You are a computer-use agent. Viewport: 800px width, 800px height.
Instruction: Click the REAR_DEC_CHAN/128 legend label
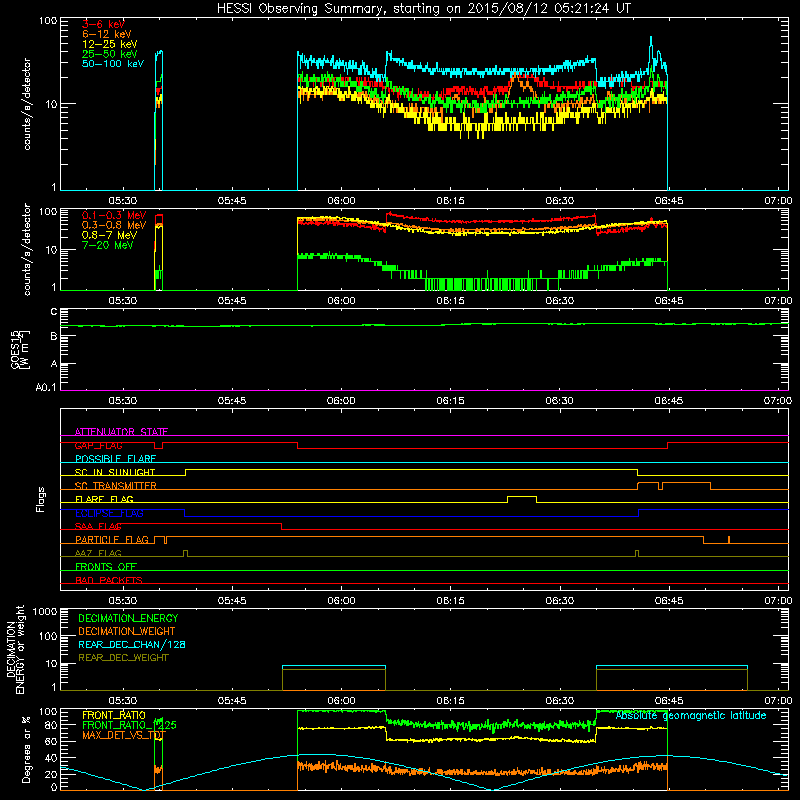tap(132, 644)
